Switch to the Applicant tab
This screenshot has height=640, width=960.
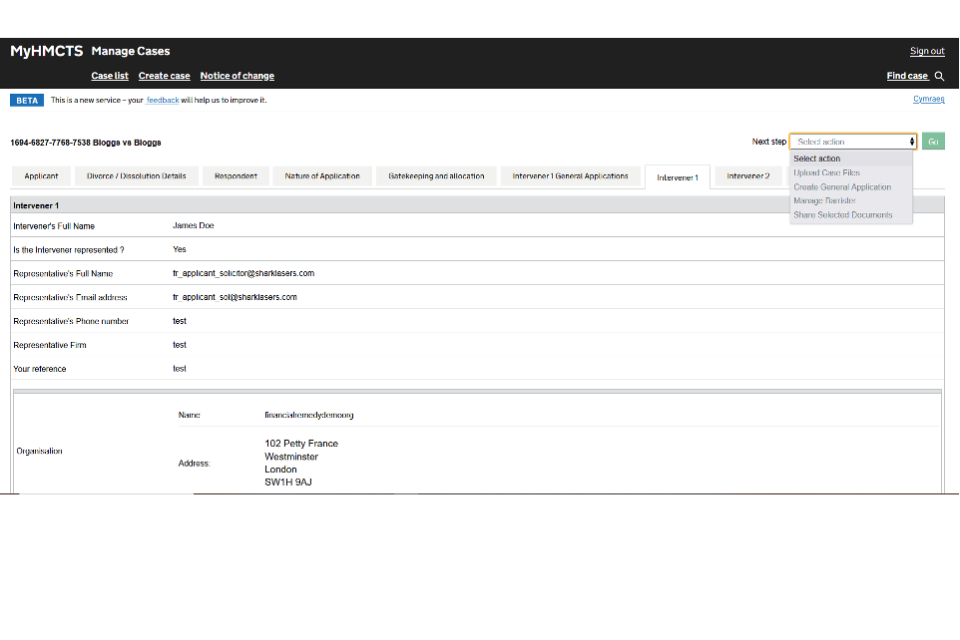[x=41, y=176]
